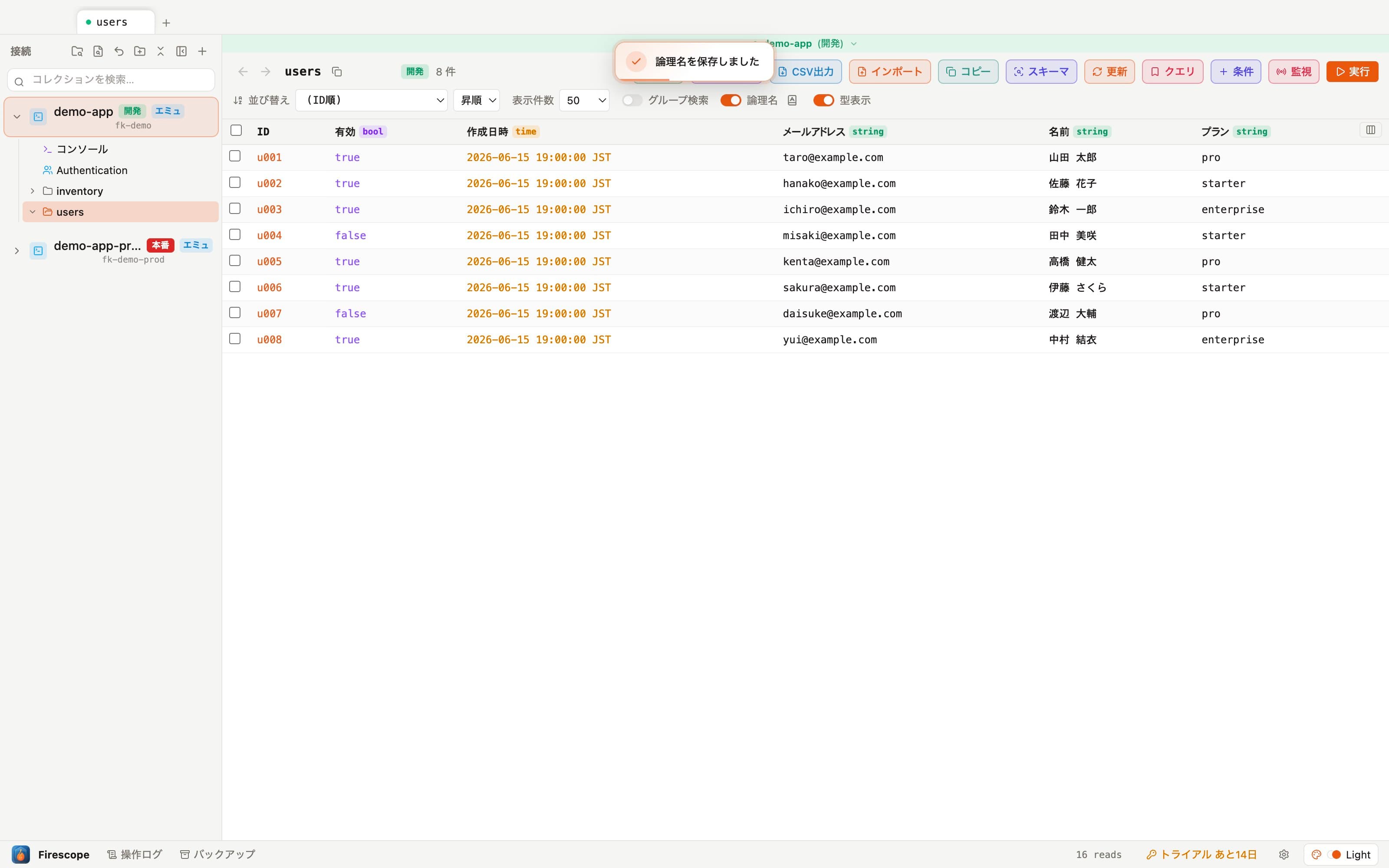Click the Firescope flame app logo
1389x868 pixels.
(21, 854)
